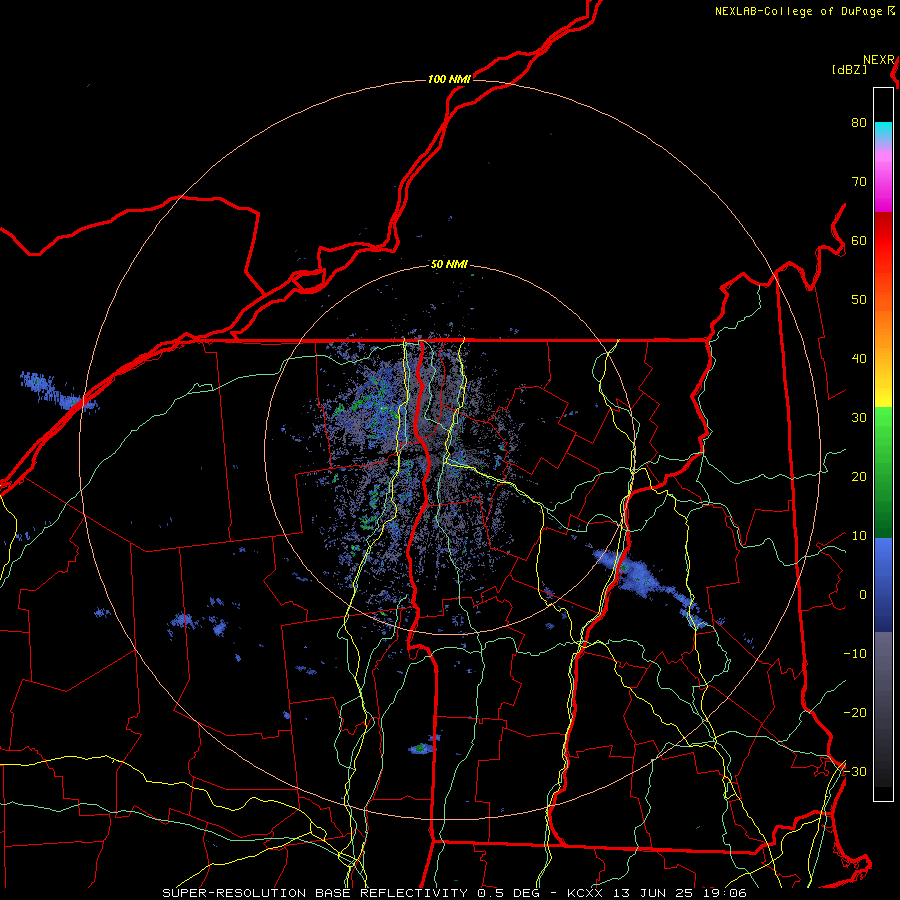This screenshot has width=900, height=900.
Task: Pick the cyan segment of the color bar
Action: (x=883, y=131)
